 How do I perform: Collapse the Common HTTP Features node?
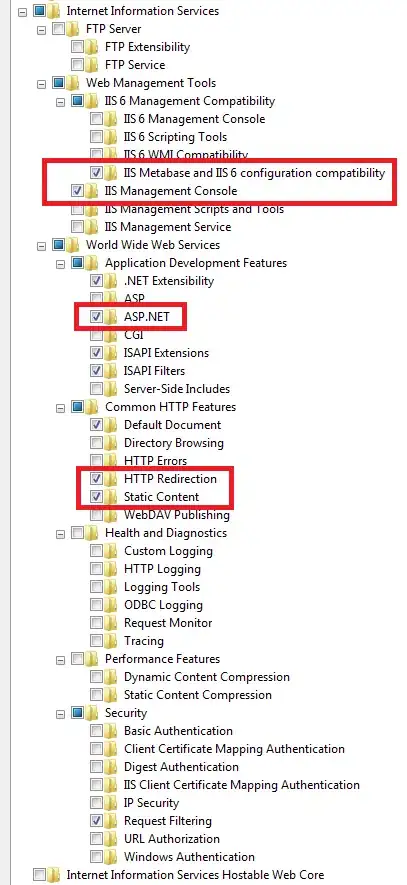coord(60,408)
